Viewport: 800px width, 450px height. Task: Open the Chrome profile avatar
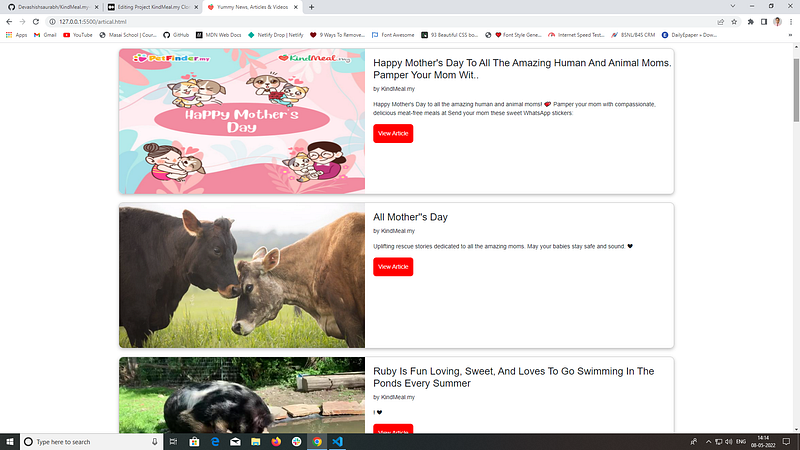point(777,22)
